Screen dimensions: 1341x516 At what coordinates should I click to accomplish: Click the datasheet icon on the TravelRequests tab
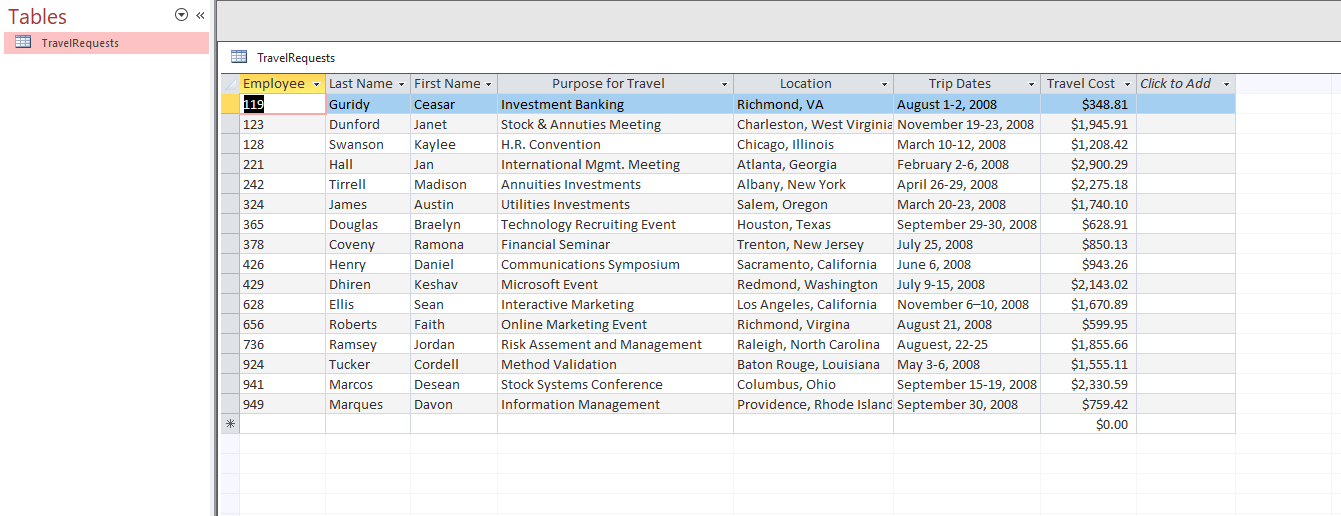(239, 57)
